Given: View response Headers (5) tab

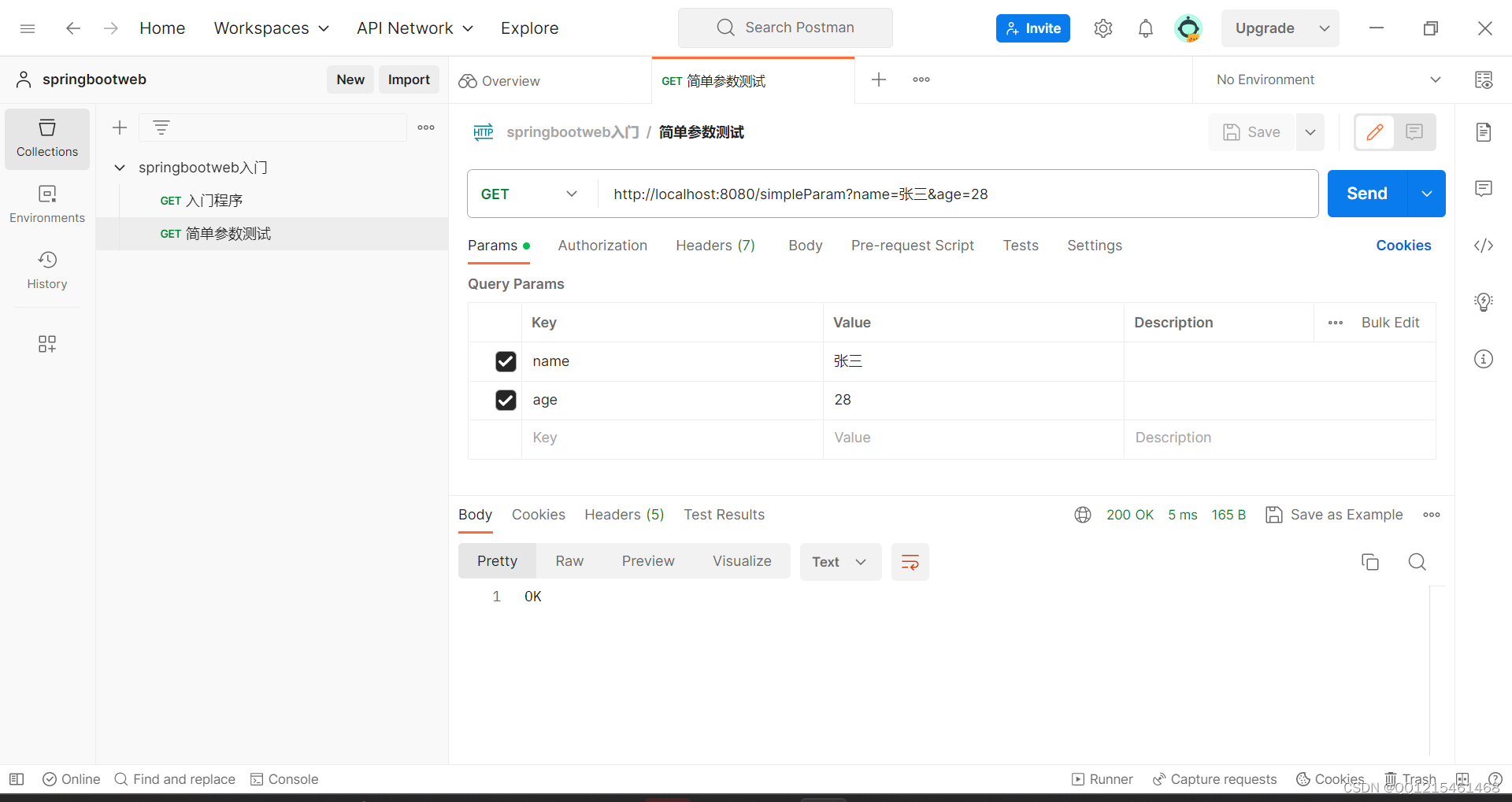Looking at the screenshot, I should coord(624,515).
